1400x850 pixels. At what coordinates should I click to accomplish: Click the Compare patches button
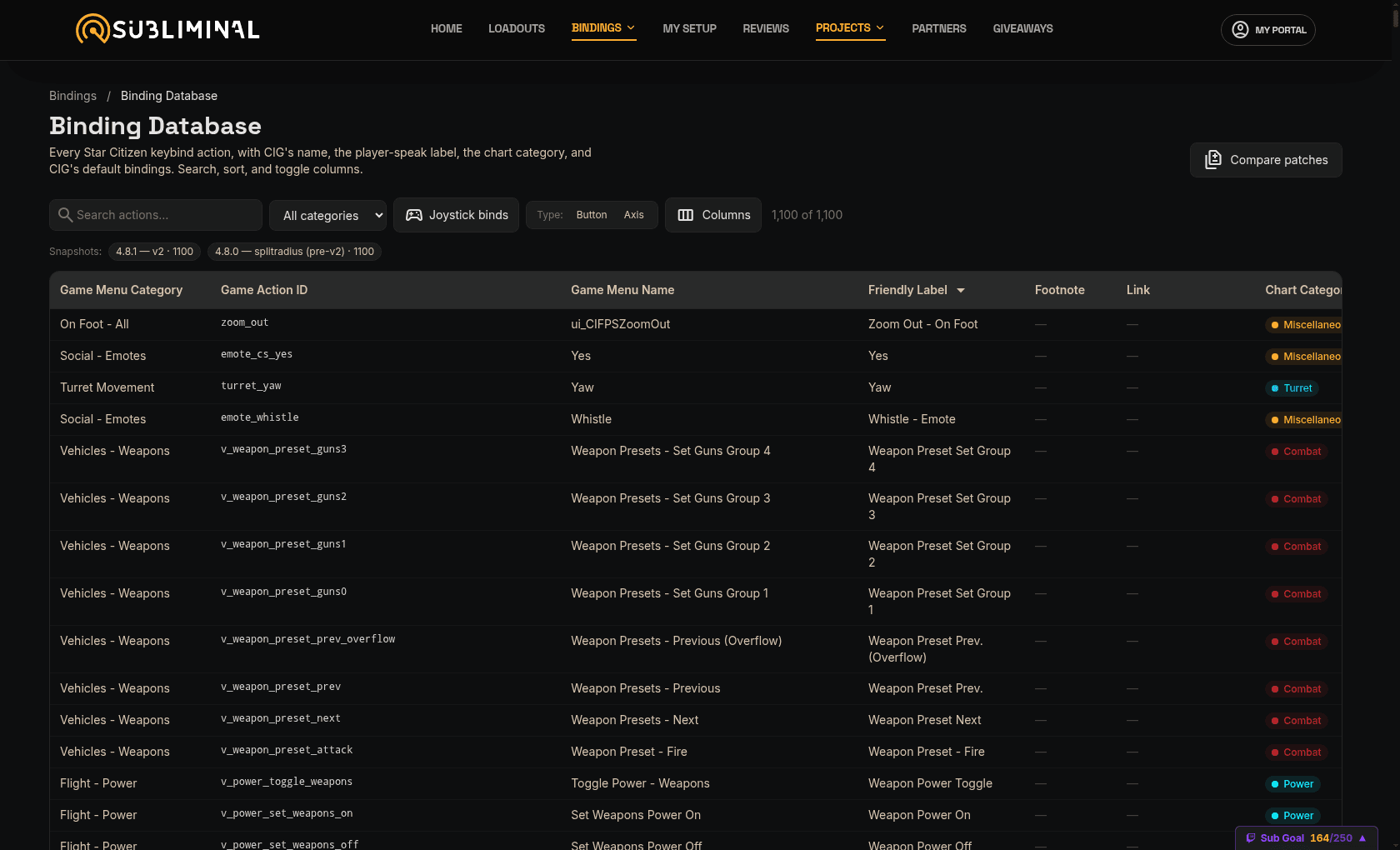1266,160
